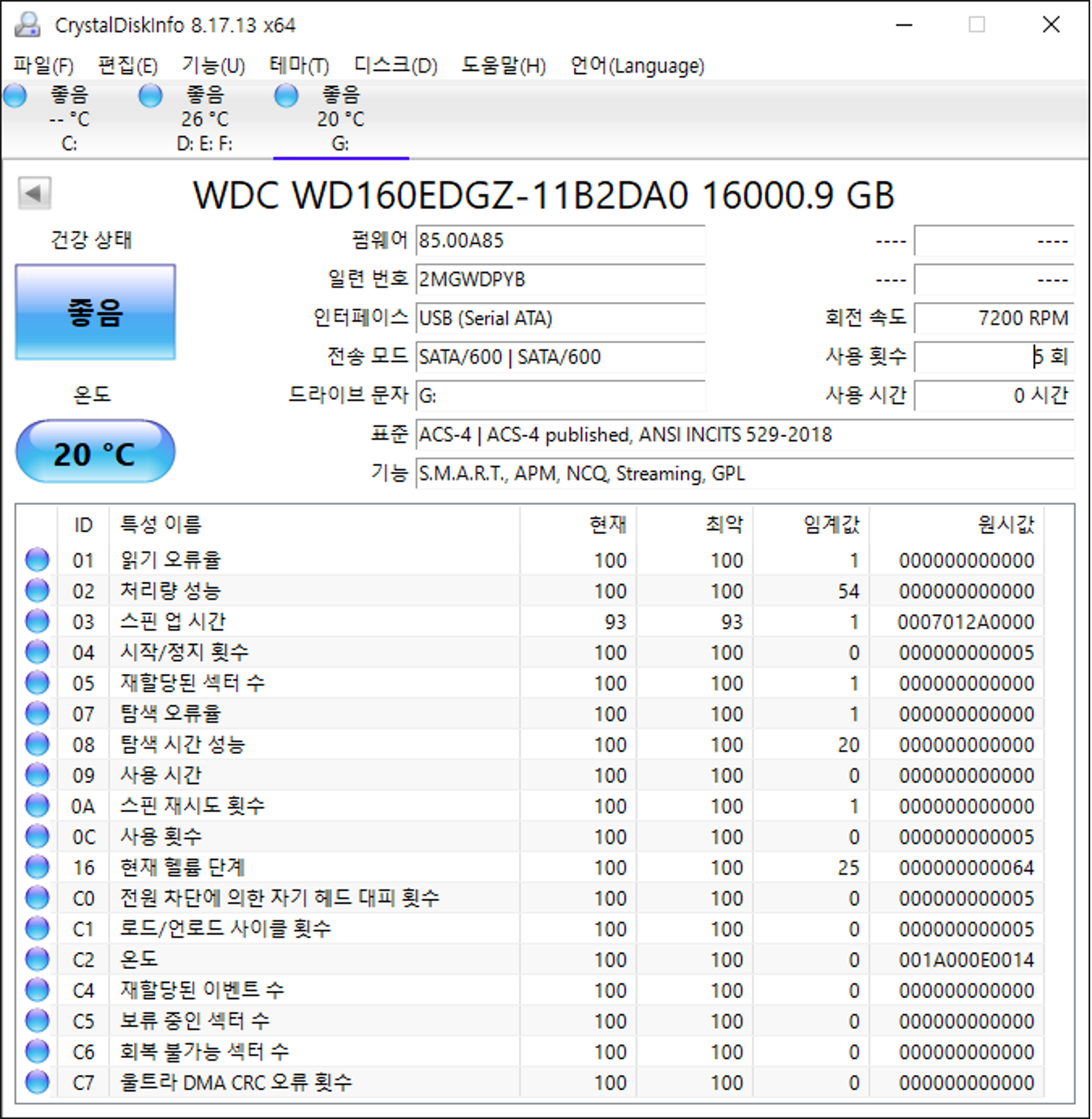The image size is (1092, 1119).
Task: Open the 기능(U) menu
Action: coord(213,66)
